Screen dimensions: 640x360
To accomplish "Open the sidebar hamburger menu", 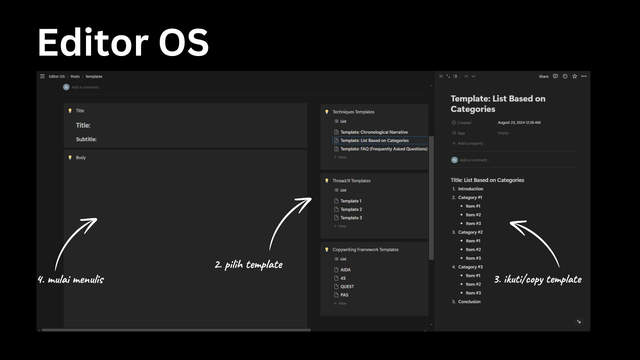I will (42, 76).
